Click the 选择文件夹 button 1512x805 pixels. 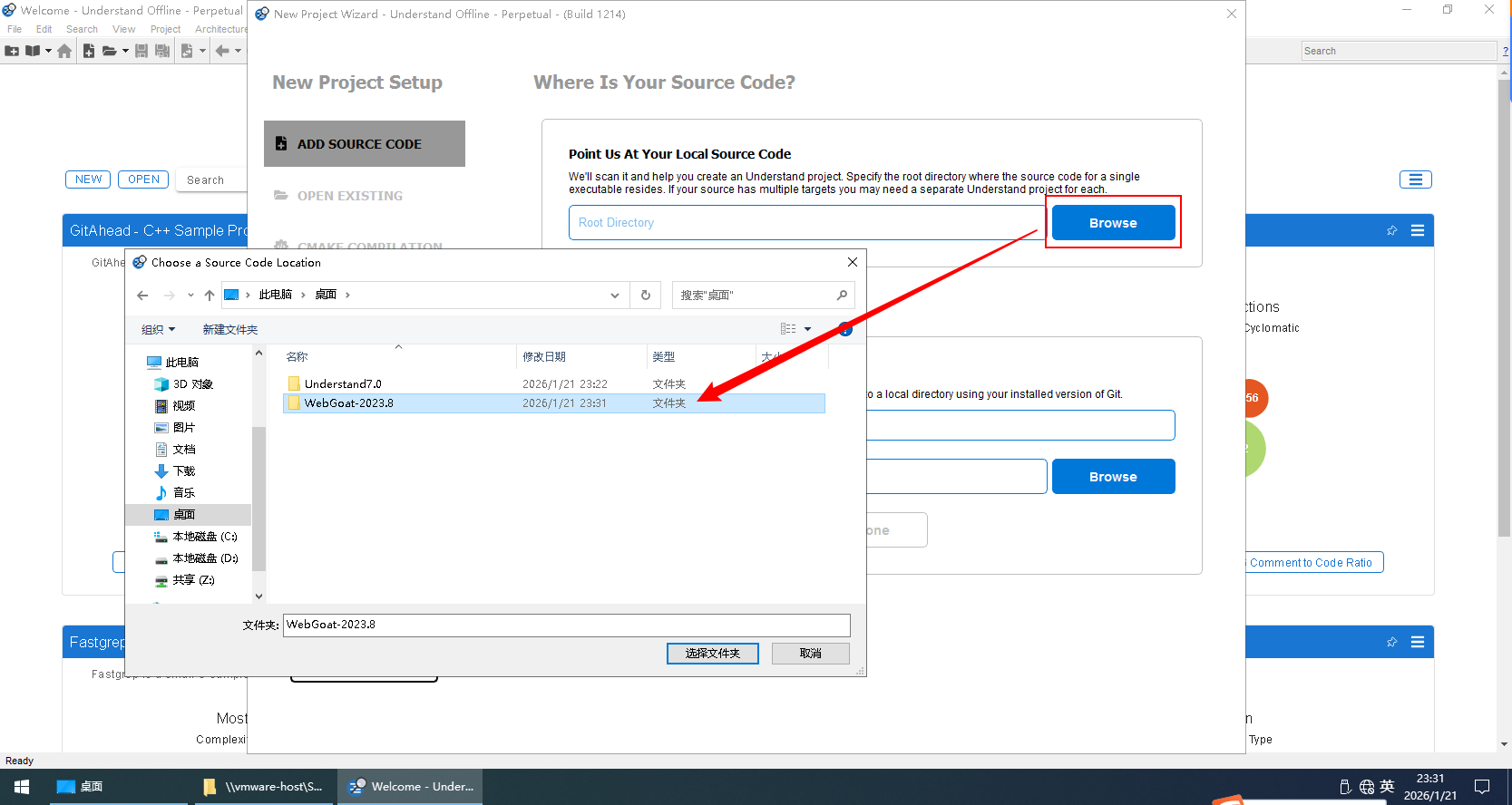click(x=712, y=654)
